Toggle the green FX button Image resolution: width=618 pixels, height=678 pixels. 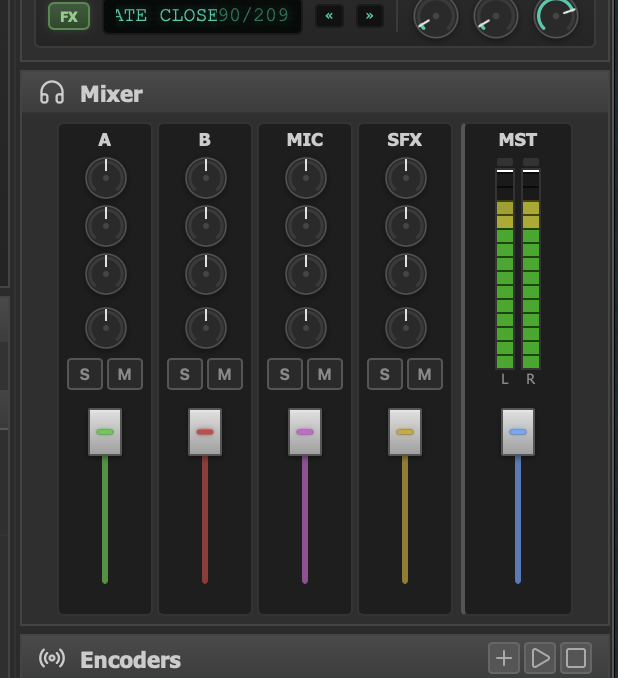pyautogui.click(x=69, y=17)
